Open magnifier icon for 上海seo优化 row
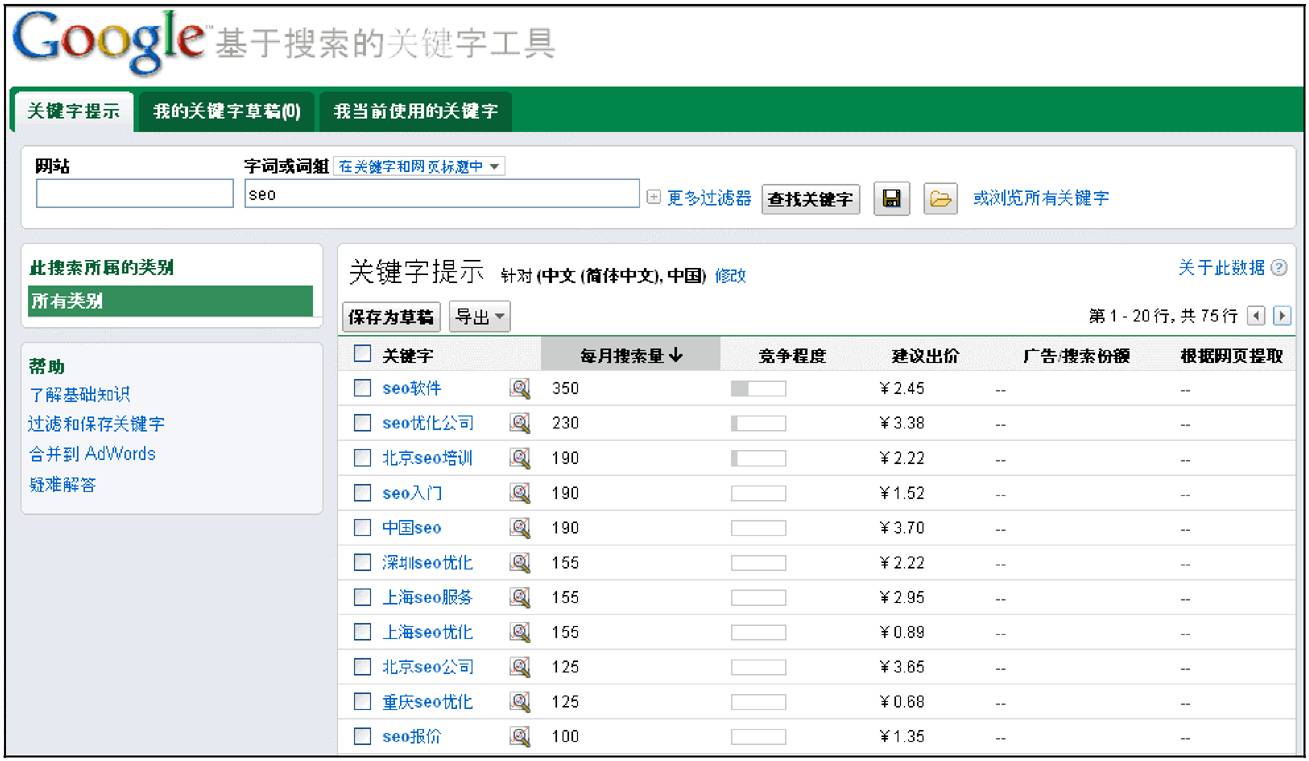This screenshot has height=761, width=1309. [x=520, y=632]
